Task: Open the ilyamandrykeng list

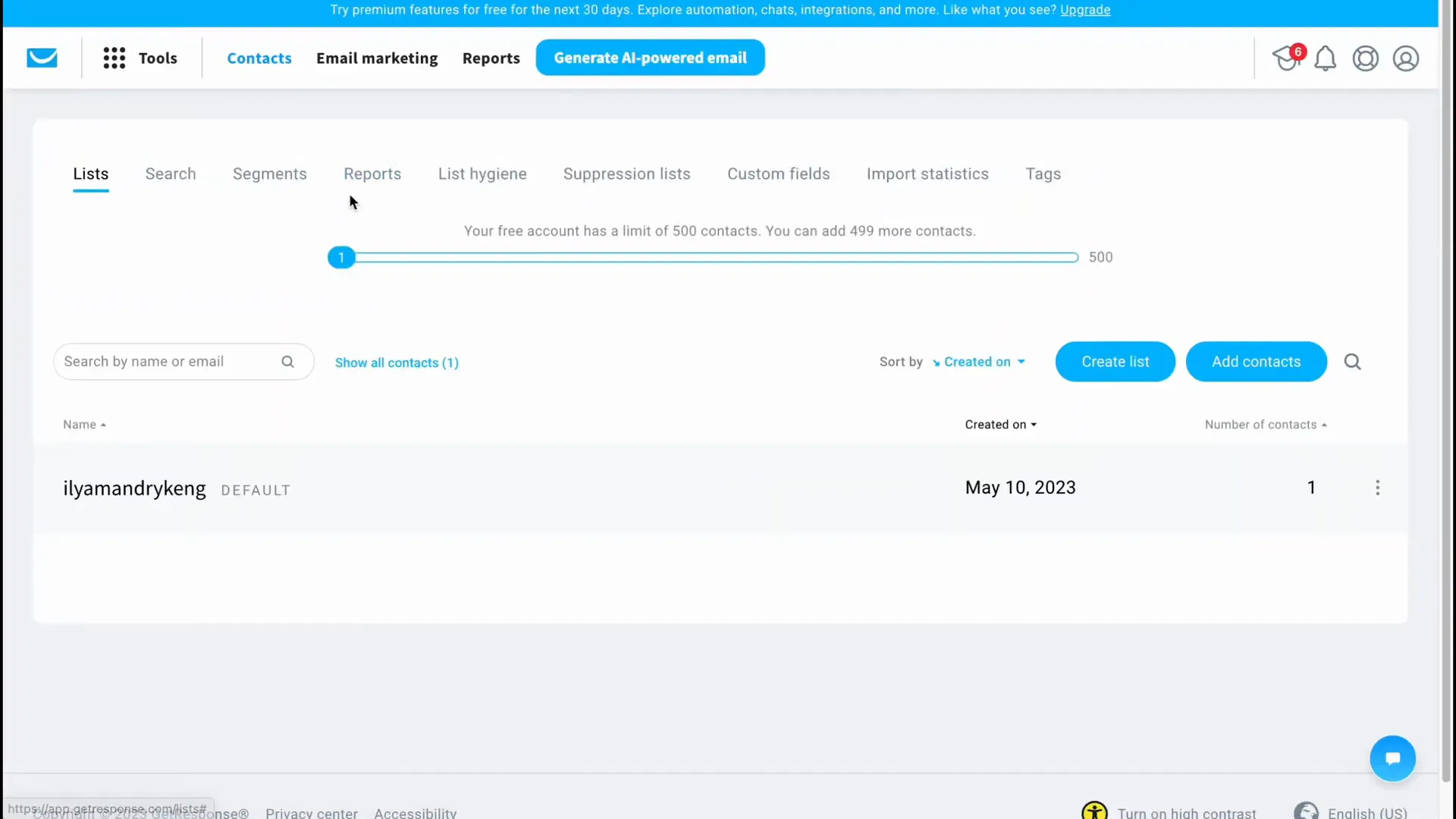Action: pos(134,488)
